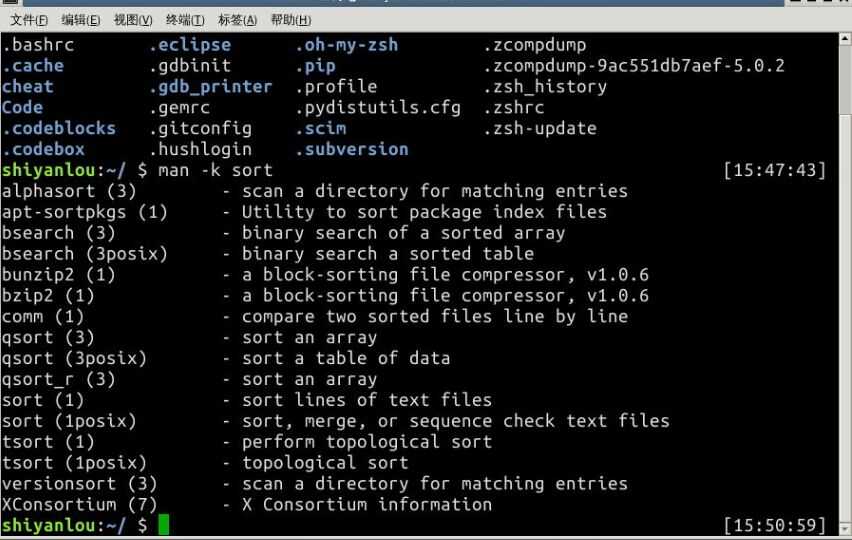Click the .pydistutils.cfg file name

[x=378, y=107]
